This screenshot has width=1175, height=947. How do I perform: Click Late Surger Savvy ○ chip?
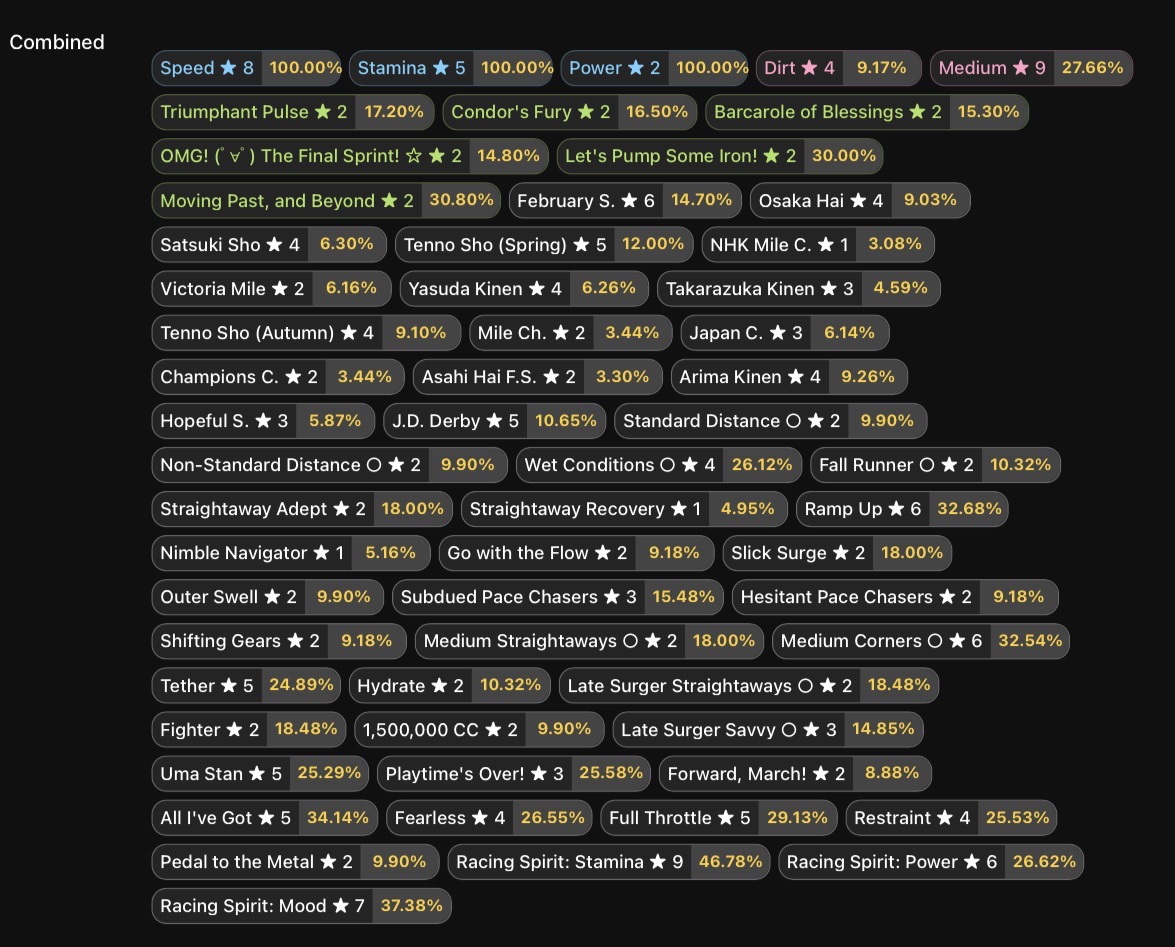tap(768, 730)
